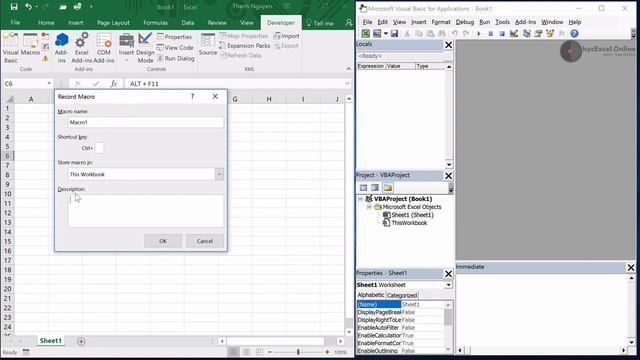Open VBA Help question mark icon

pos(574,33)
